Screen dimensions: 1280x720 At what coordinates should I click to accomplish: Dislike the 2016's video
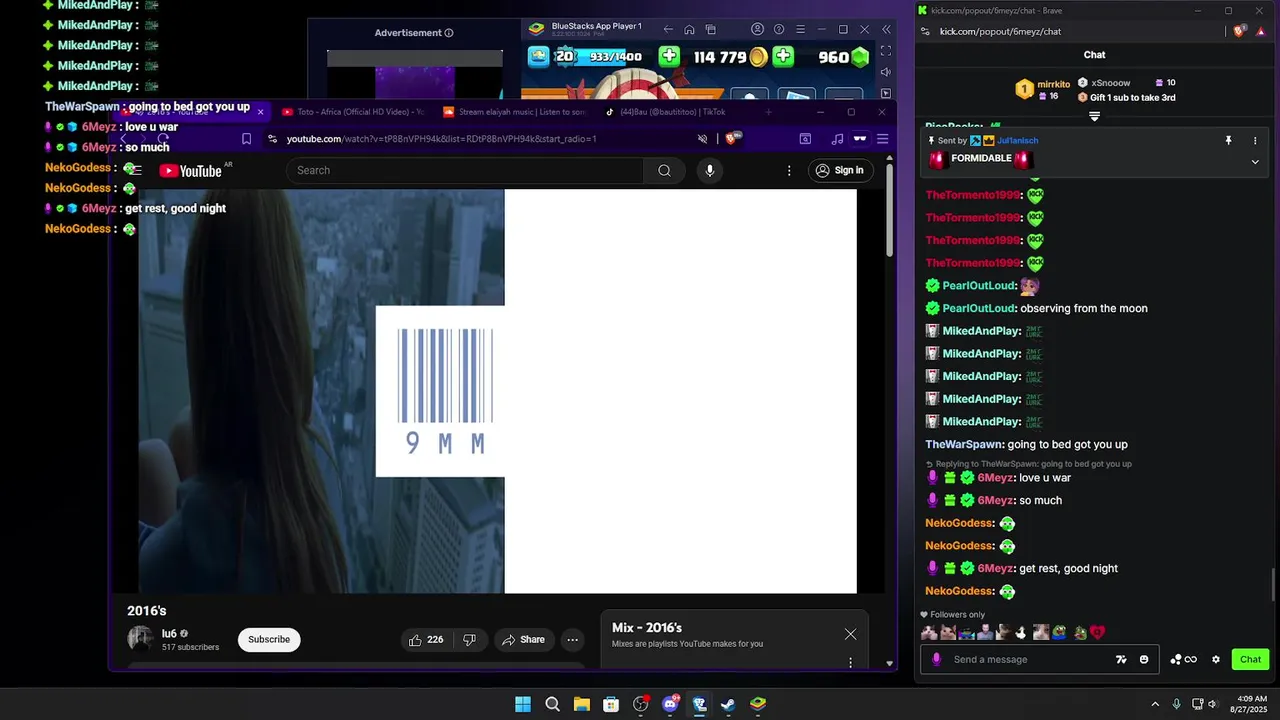(469, 640)
